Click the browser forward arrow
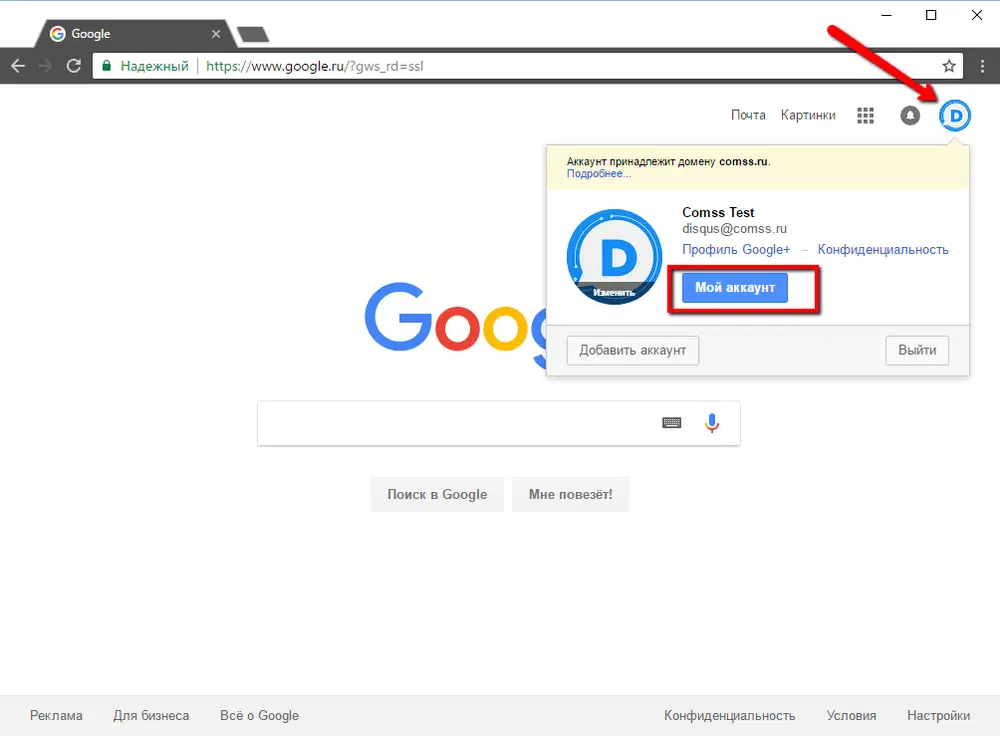The width and height of the screenshot is (1000, 736). click(45, 66)
